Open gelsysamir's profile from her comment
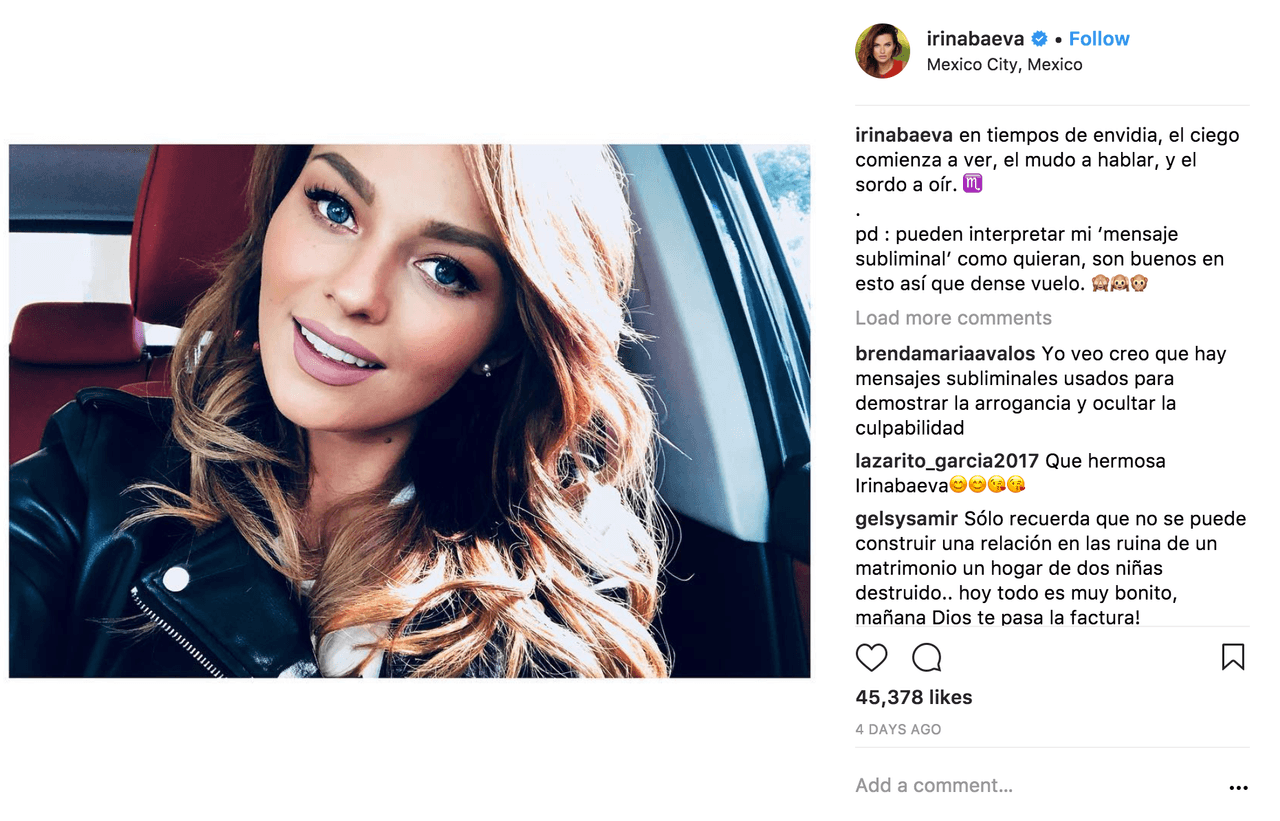Viewport: 1280px width, 821px height. [905, 518]
